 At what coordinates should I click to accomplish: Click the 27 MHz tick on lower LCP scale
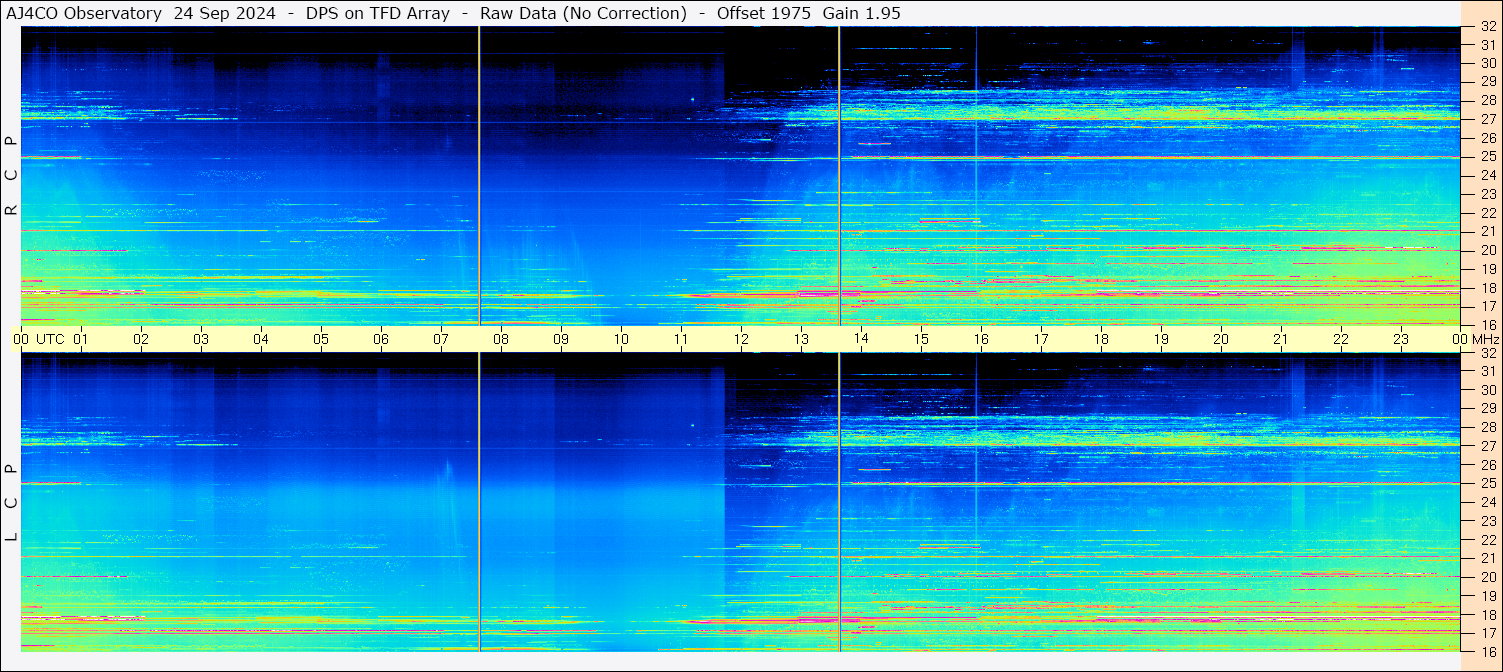(1487, 446)
